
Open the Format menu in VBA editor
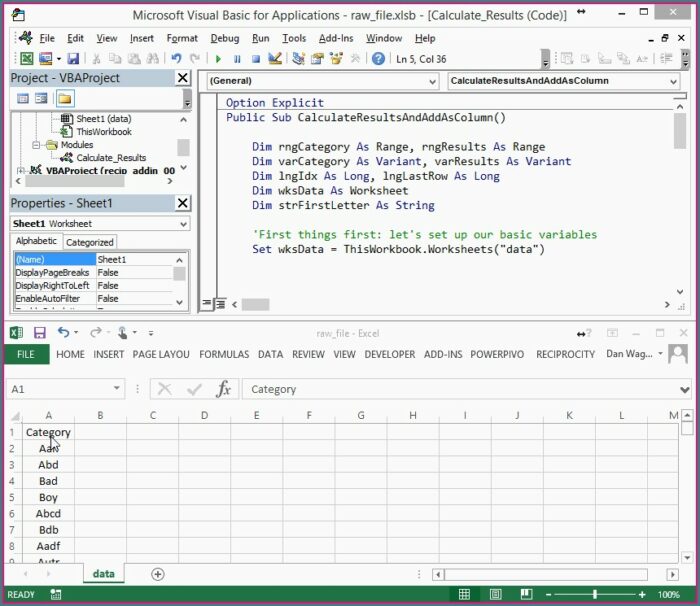coord(182,38)
